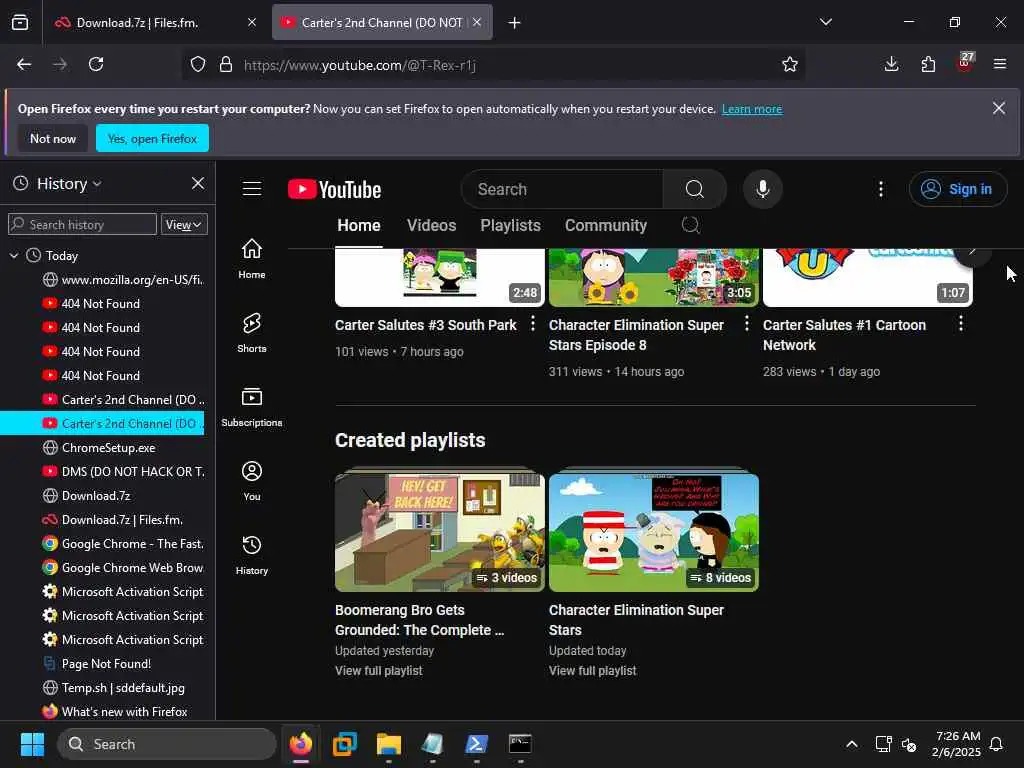Play Carter Salutes #3 South Park video thumbnail
The height and width of the screenshot is (768, 1024).
coord(440,277)
